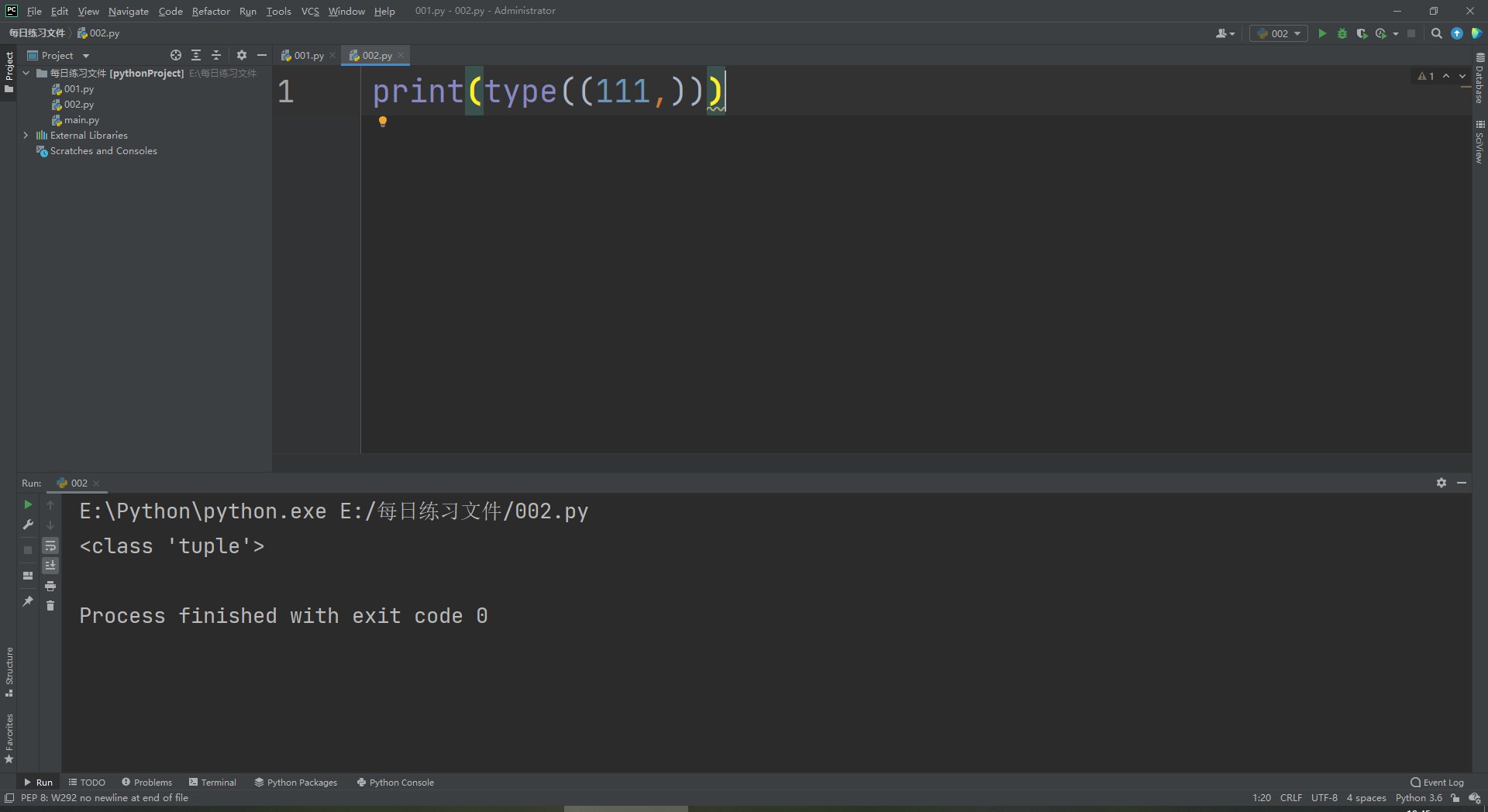Screen dimensions: 1488x812
Task: Open run configuration wrench in Run panel
Action: click(x=28, y=525)
